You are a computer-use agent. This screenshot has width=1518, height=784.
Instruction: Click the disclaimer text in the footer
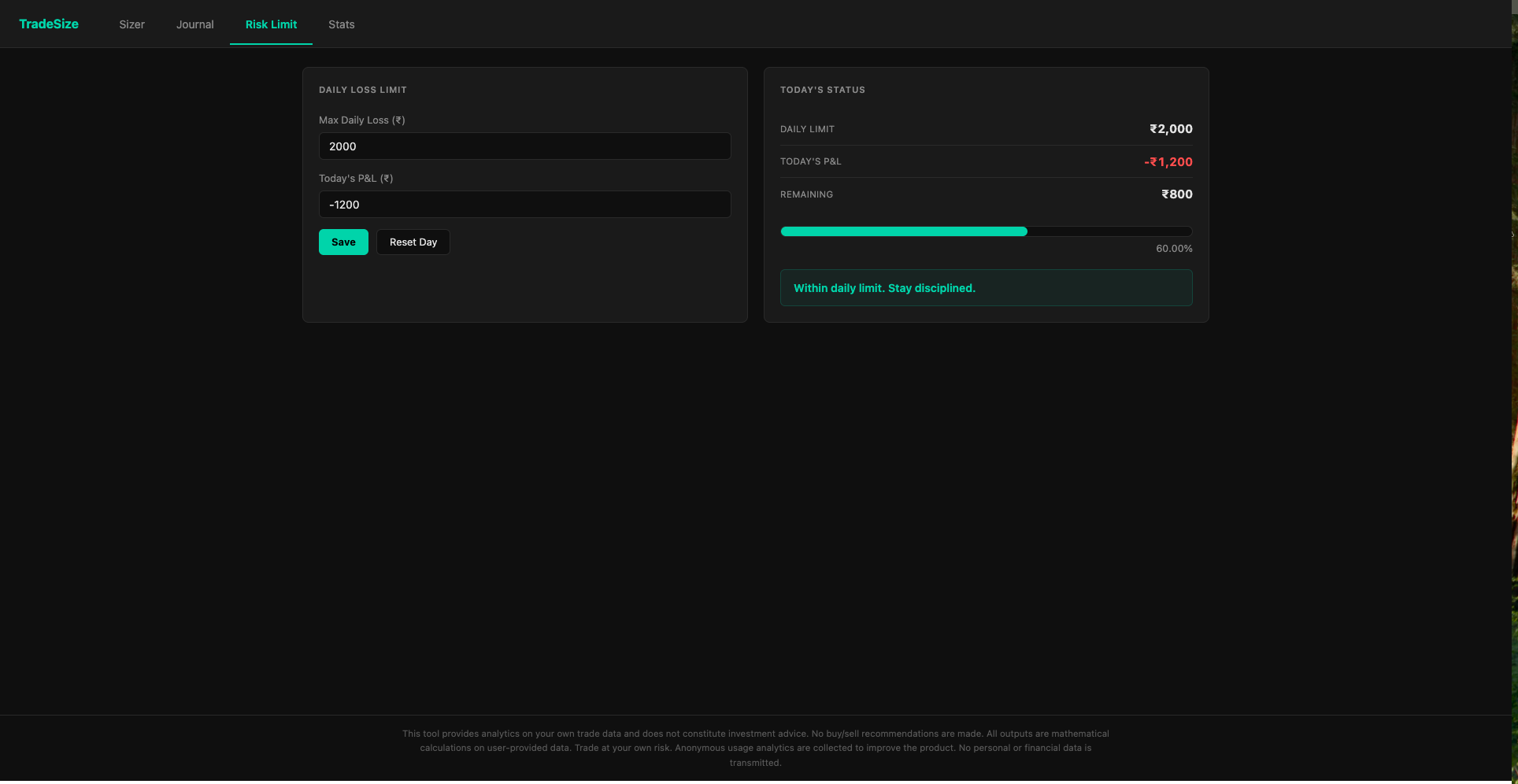click(x=755, y=748)
